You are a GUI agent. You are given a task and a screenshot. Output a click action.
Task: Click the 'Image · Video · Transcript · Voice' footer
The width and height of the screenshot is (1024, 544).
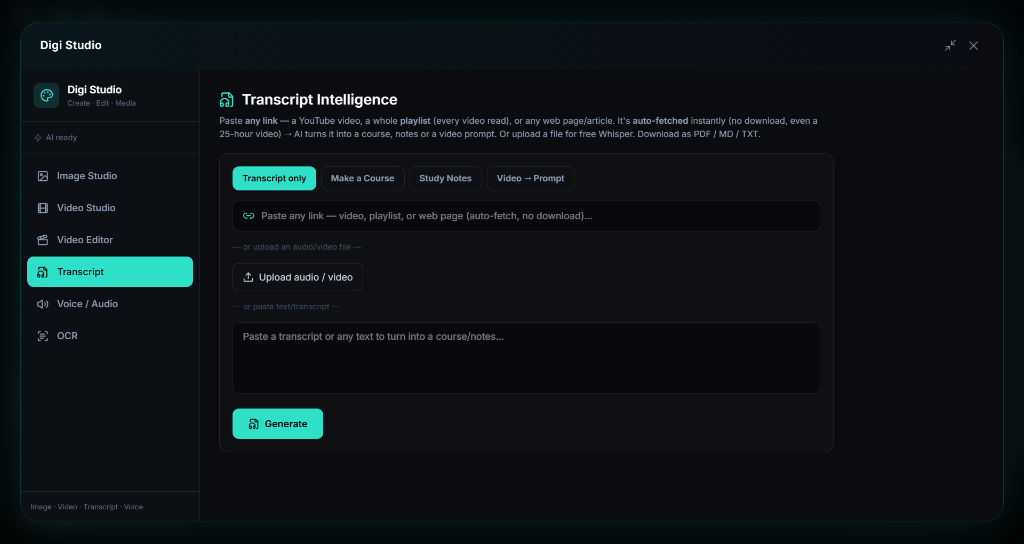(x=87, y=507)
